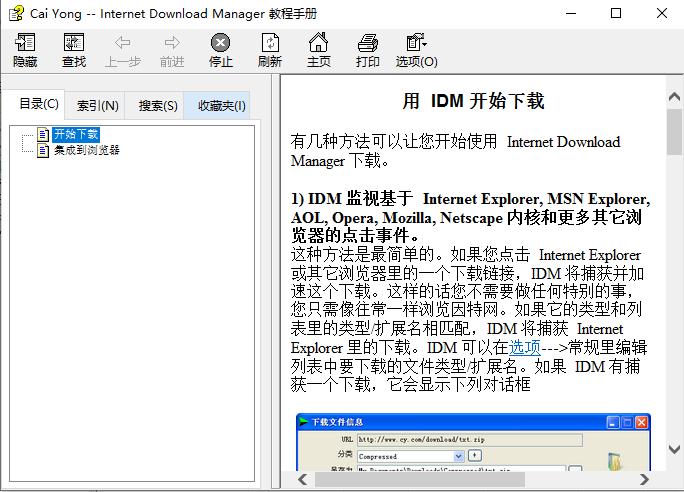Go back with the 上一步 arrow

tap(123, 50)
